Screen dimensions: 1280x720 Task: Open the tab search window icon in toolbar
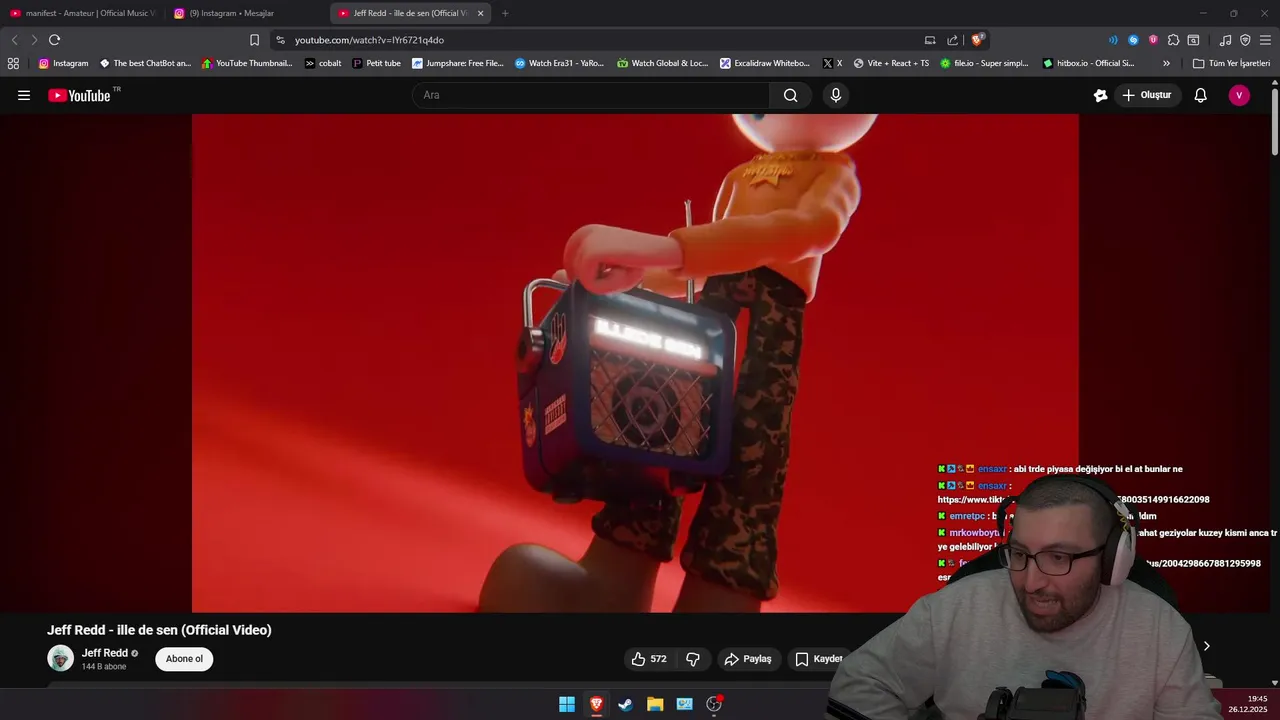click(1193, 40)
